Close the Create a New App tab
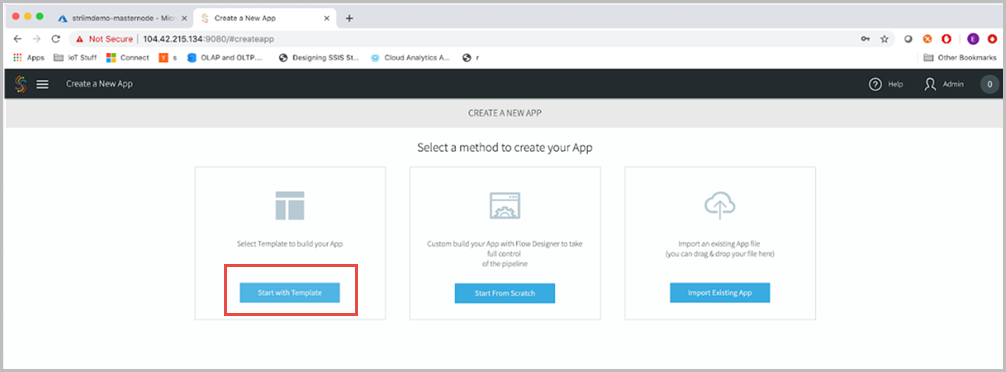The image size is (1006, 372). click(327, 19)
